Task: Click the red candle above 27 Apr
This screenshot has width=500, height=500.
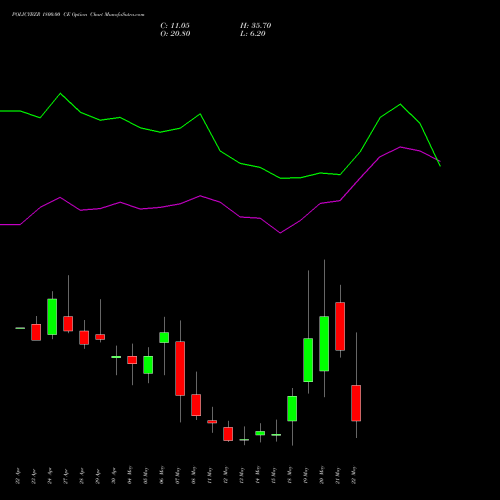Action: (x=68, y=324)
